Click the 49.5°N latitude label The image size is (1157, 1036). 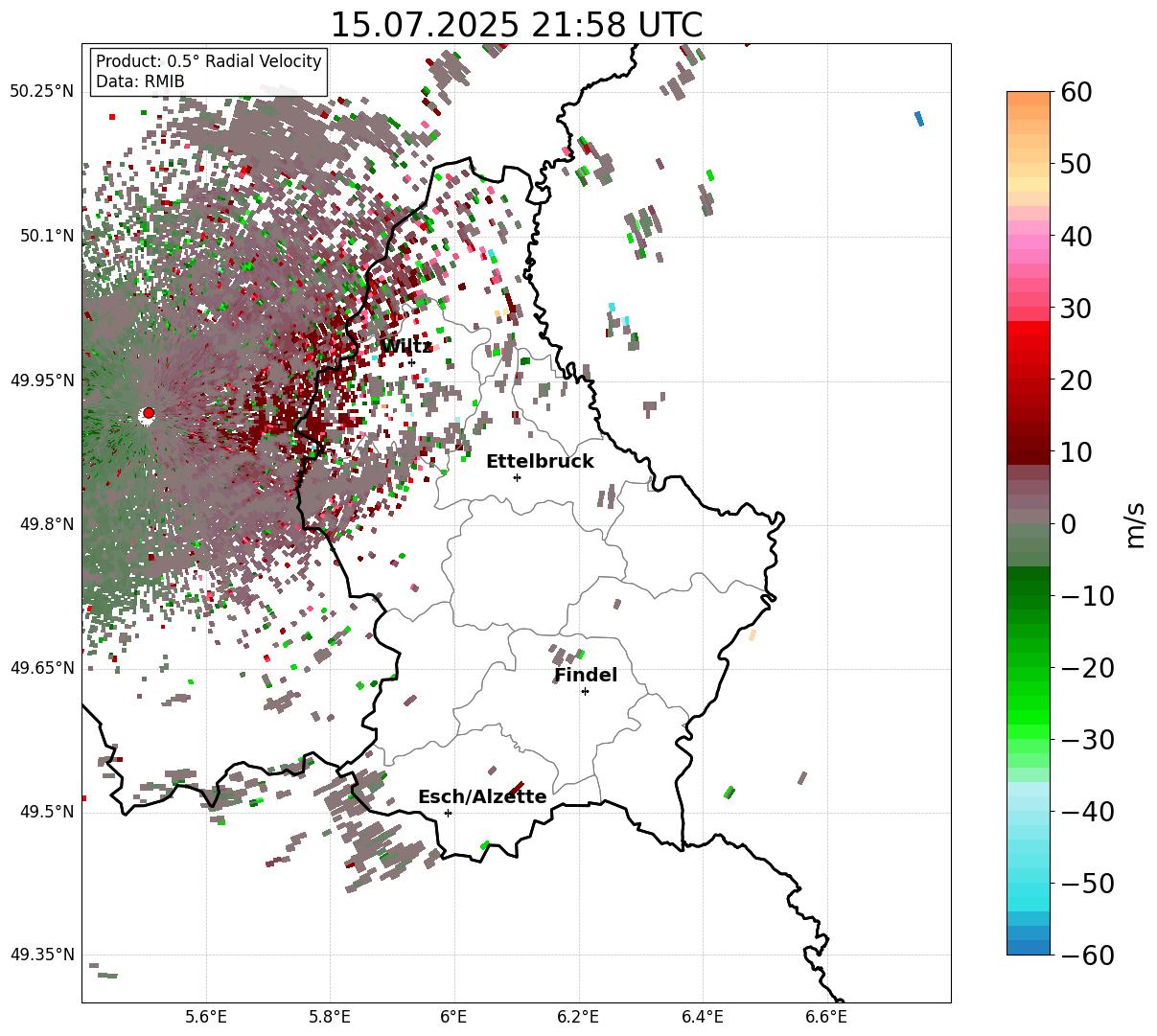[x=47, y=812]
